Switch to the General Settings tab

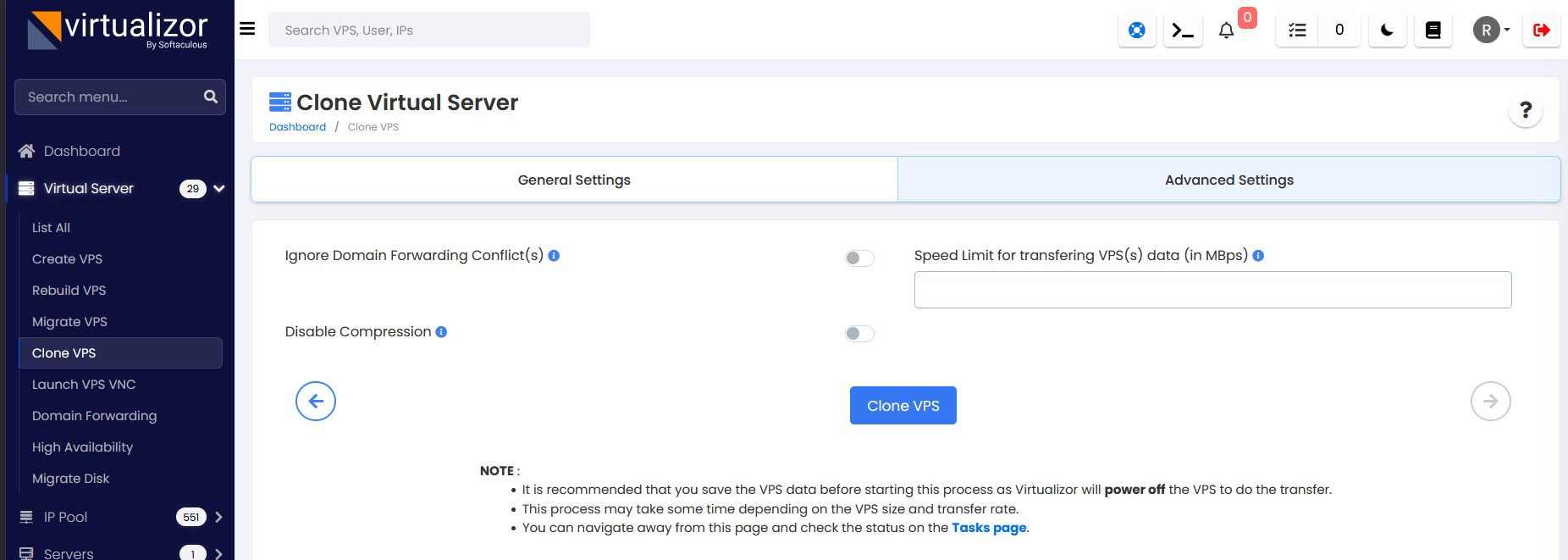pyautogui.click(x=574, y=180)
